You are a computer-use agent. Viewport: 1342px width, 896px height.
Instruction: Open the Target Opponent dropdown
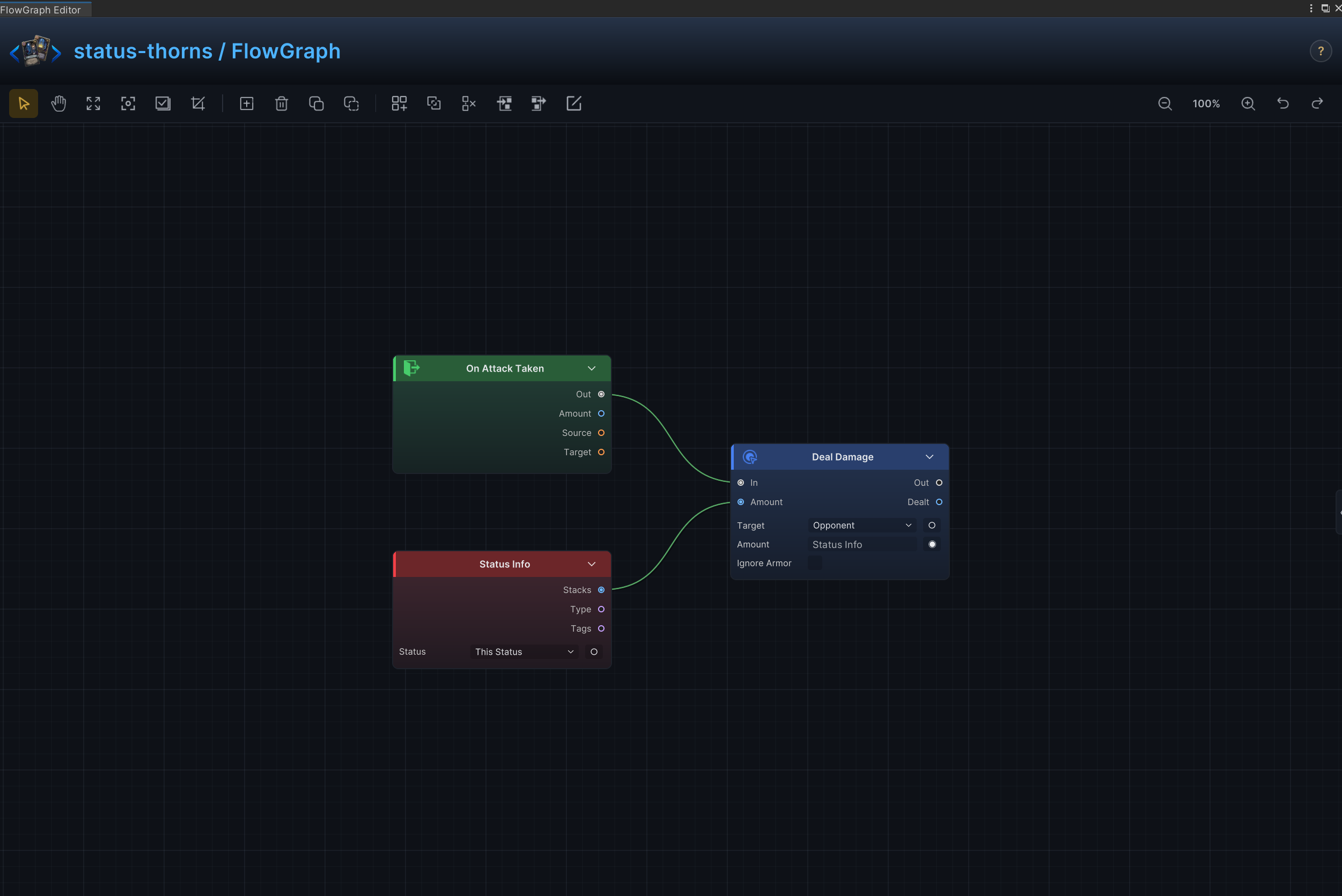point(862,525)
